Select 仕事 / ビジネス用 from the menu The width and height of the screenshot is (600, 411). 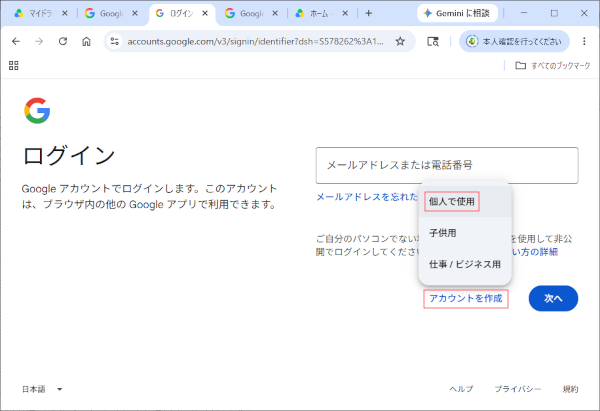tap(465, 264)
